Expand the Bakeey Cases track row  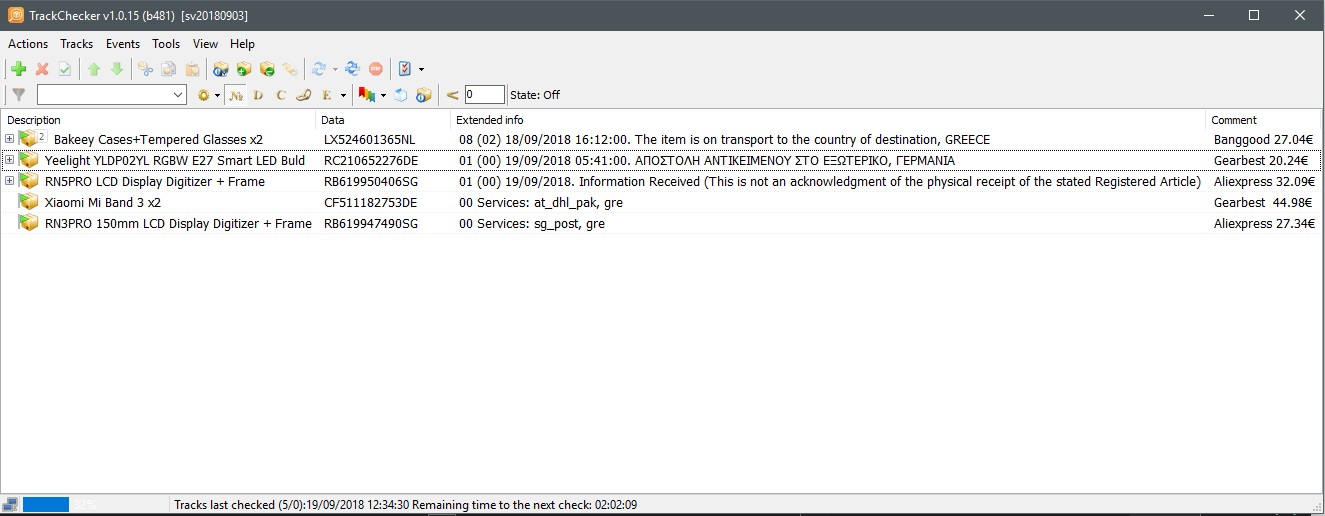pyautogui.click(x=10, y=139)
